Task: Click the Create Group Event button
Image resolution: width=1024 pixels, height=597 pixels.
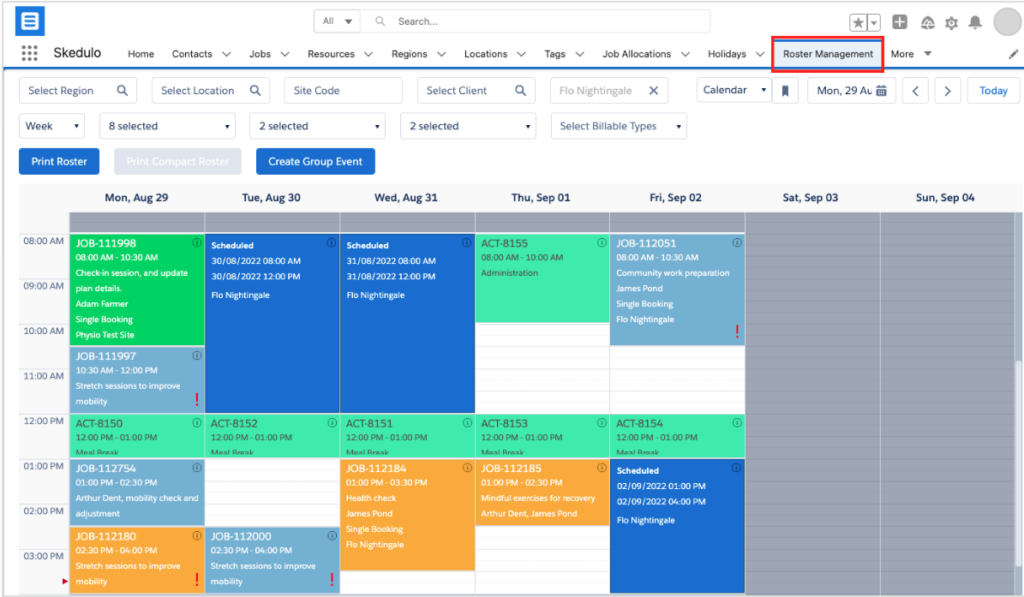Action: click(315, 161)
